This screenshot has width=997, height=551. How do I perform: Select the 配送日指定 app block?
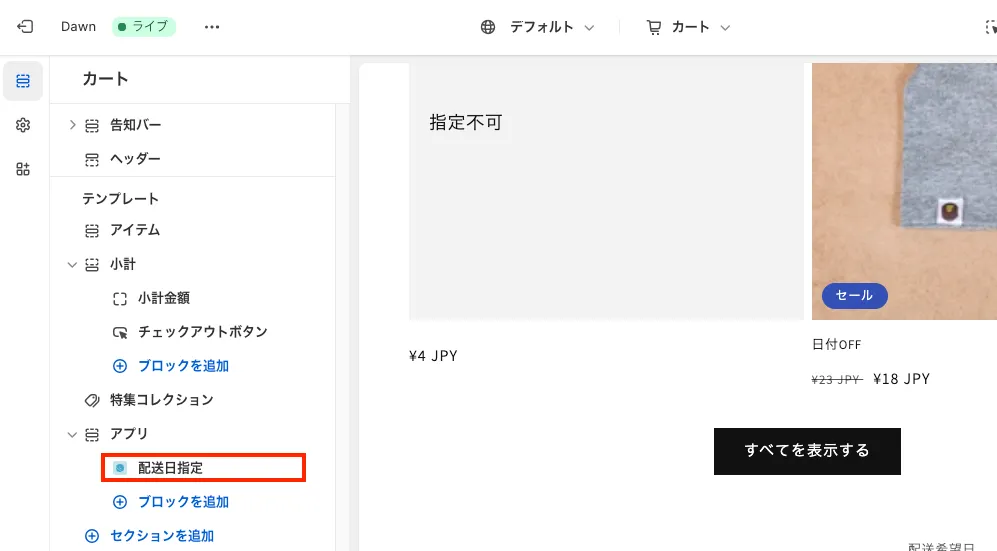click(x=171, y=468)
